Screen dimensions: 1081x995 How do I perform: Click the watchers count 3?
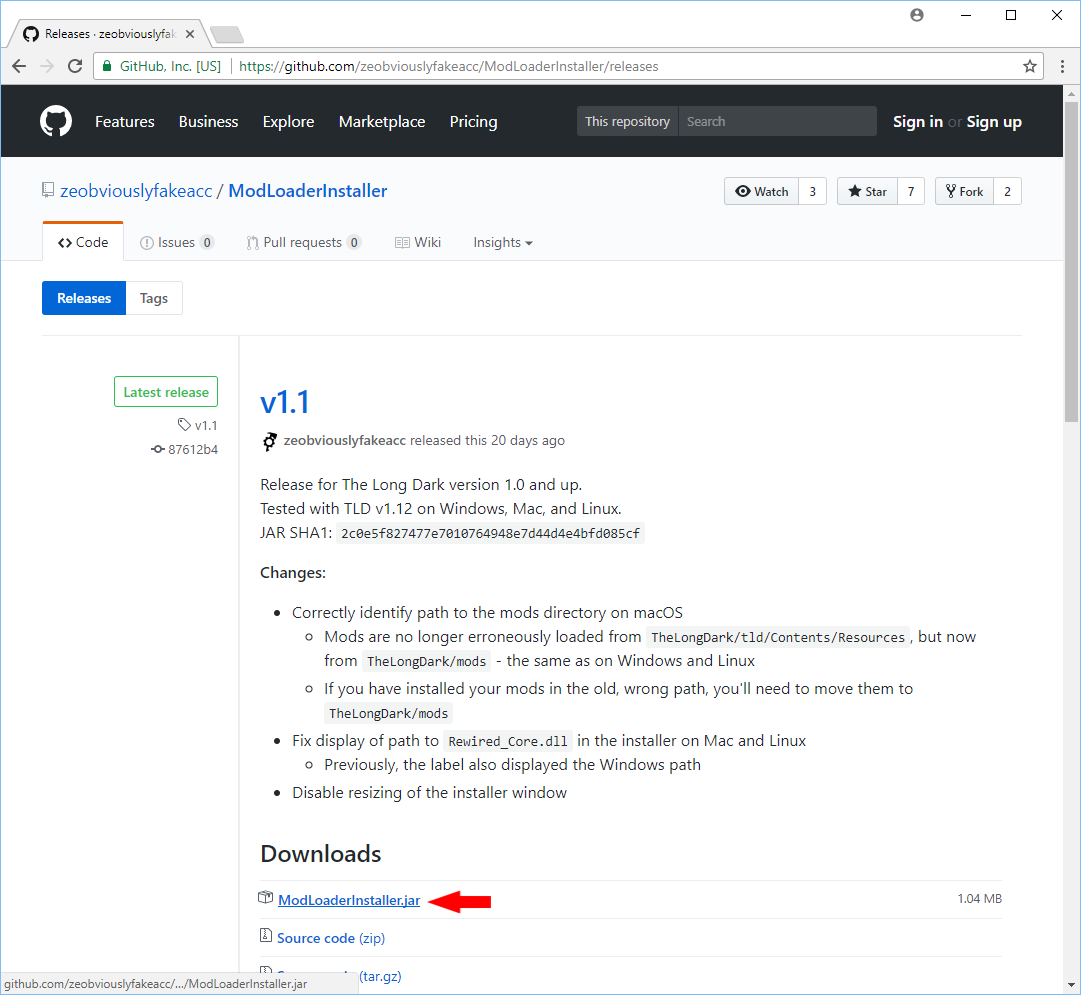click(813, 191)
